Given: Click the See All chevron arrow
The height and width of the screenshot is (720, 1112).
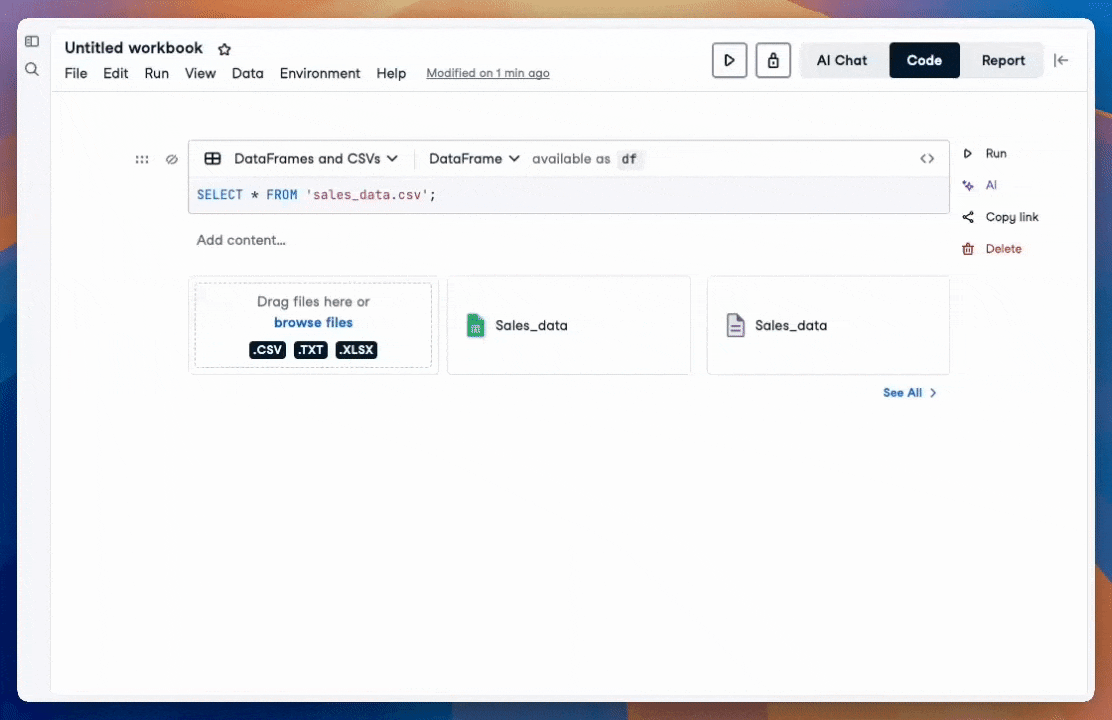Looking at the screenshot, I should [x=933, y=393].
